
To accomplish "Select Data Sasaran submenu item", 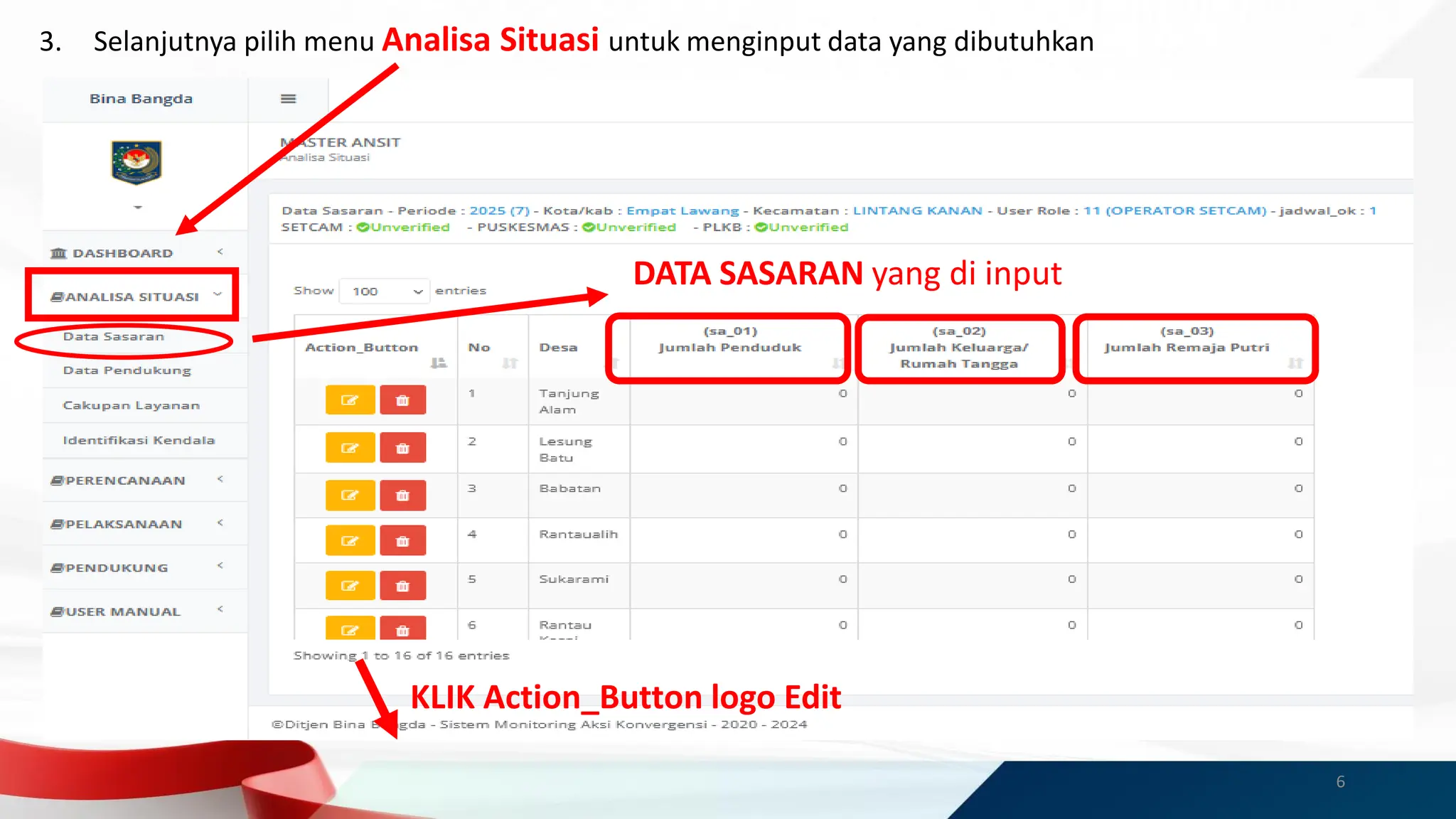I will pos(114,336).
